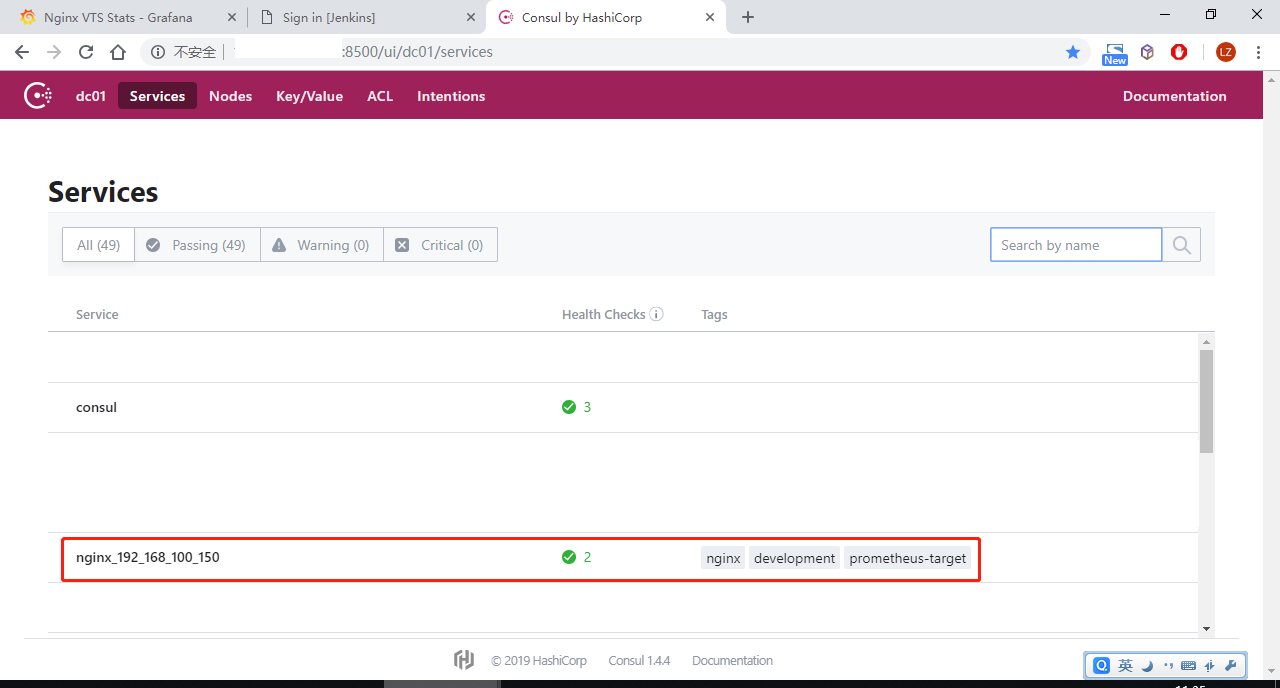Click the icon between keyboard and wrench
The height and width of the screenshot is (688, 1280).
pos(1210,666)
